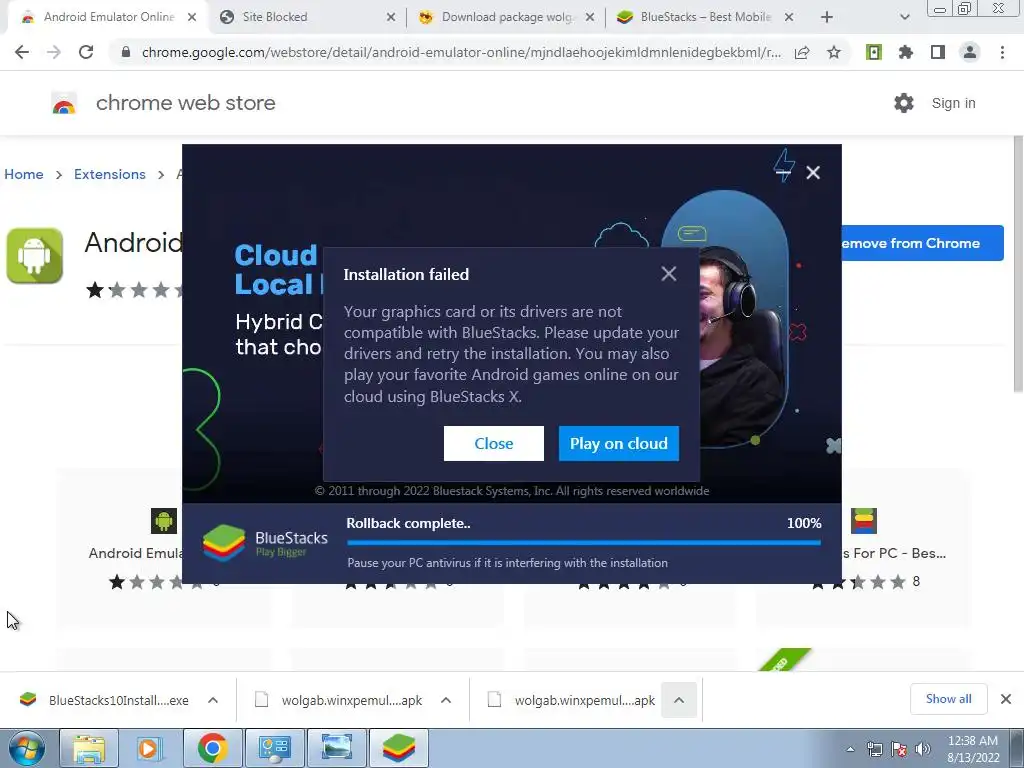Click the installer progress bar at 100%
The image size is (1024, 768).
pos(584,542)
